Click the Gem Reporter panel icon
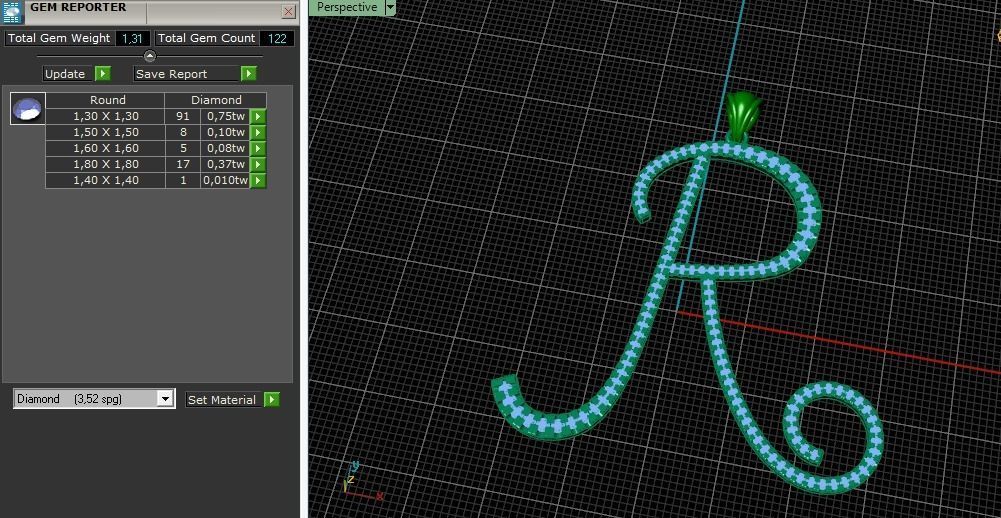Image resolution: width=1001 pixels, height=518 pixels. [13, 11]
